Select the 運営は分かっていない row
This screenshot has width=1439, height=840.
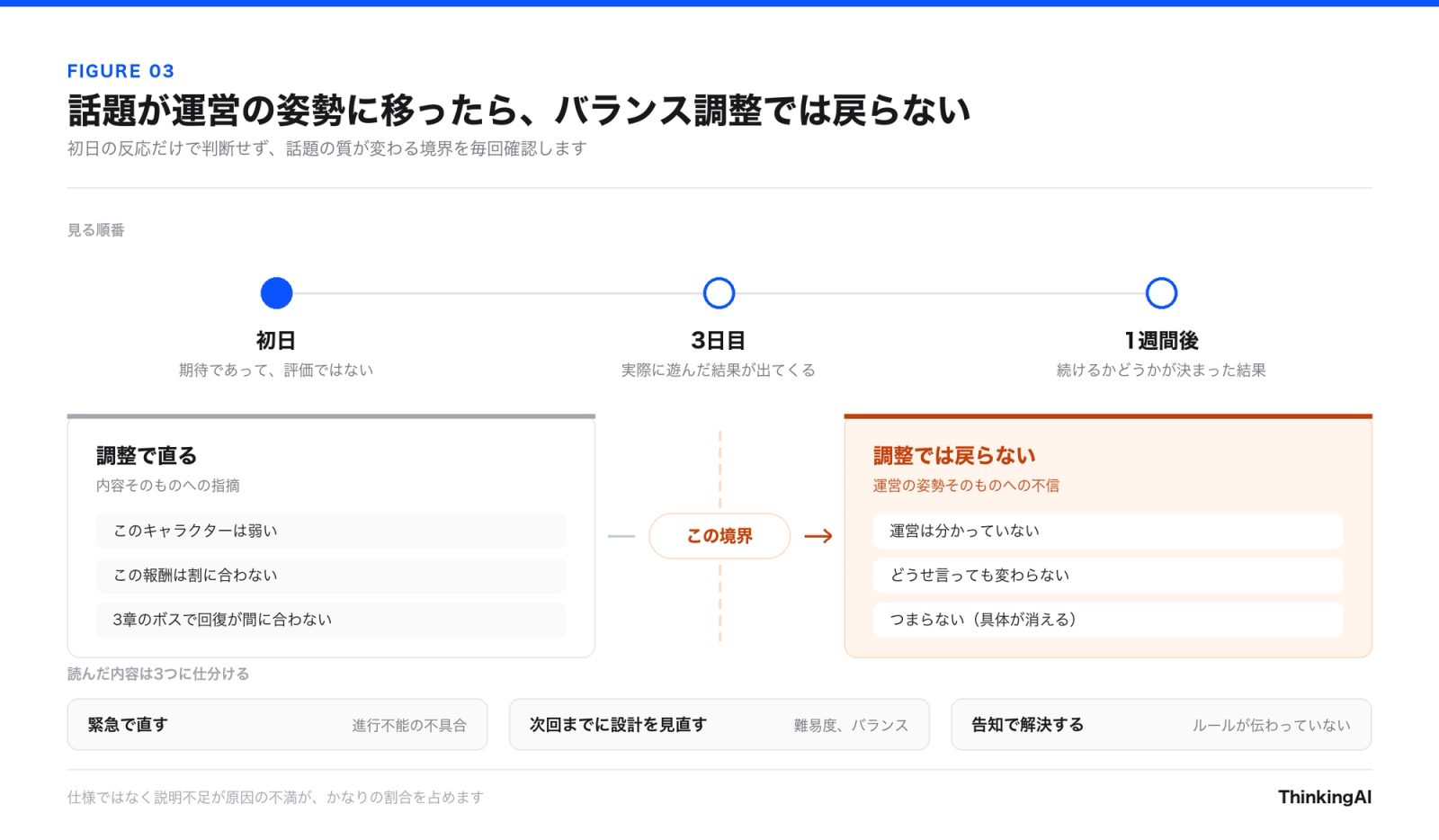coord(1108,531)
